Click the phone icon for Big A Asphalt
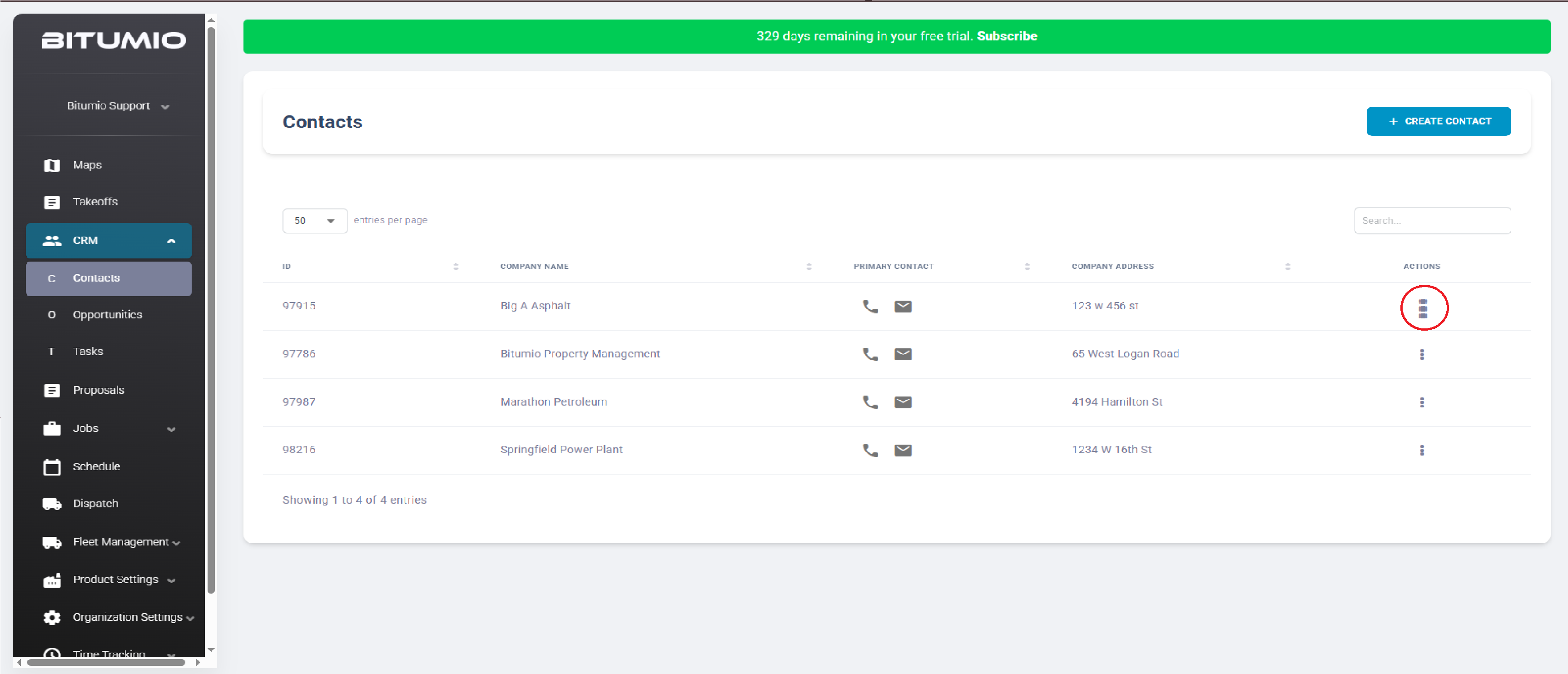The image size is (1568, 674). coord(870,306)
